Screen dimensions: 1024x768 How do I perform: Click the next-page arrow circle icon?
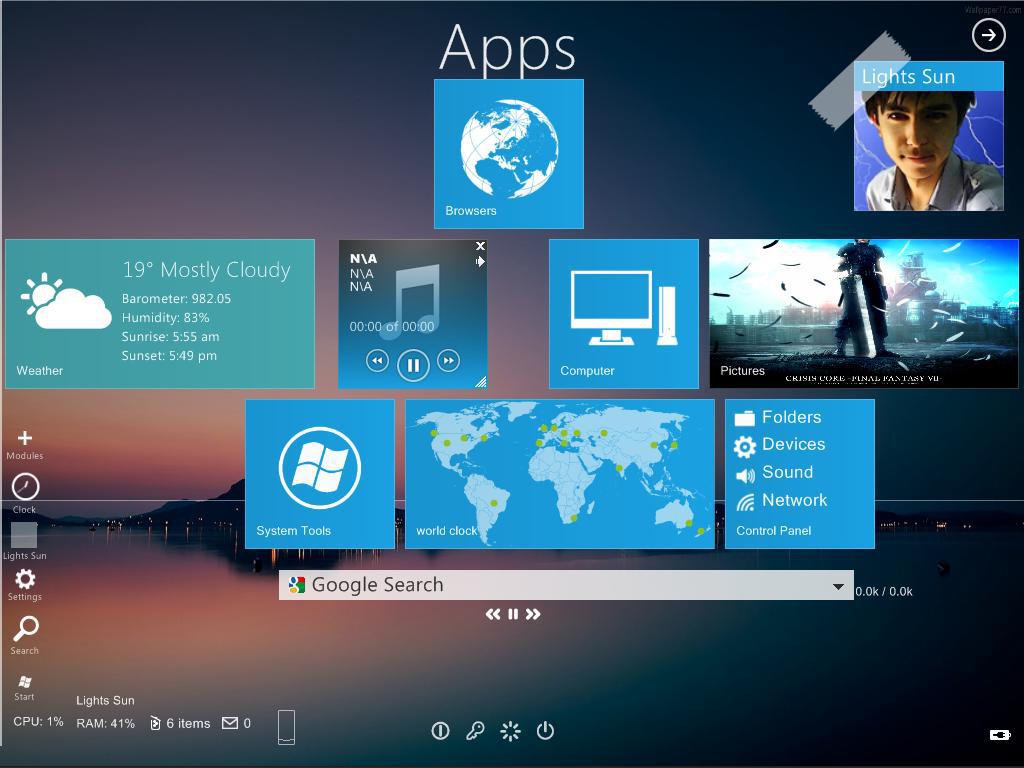pos(989,35)
